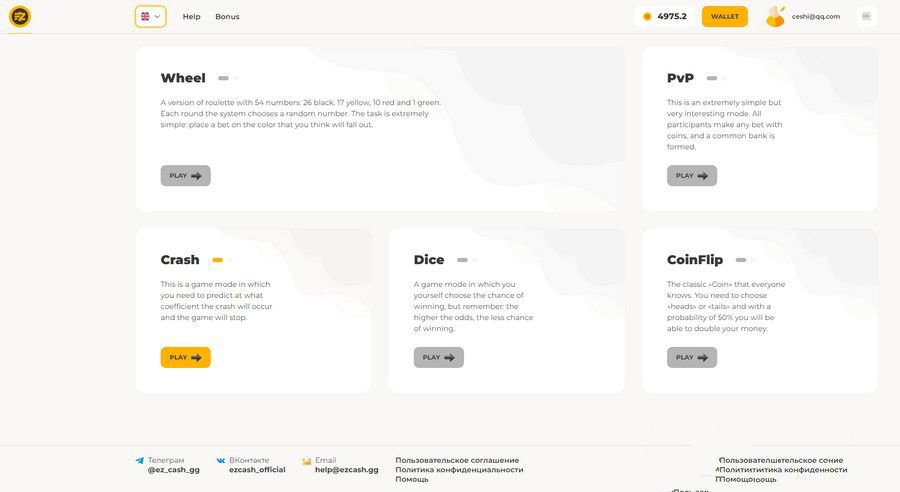Viewport: 900px width, 492px height.
Task: Open the Bonus menu item
Action: point(227,16)
